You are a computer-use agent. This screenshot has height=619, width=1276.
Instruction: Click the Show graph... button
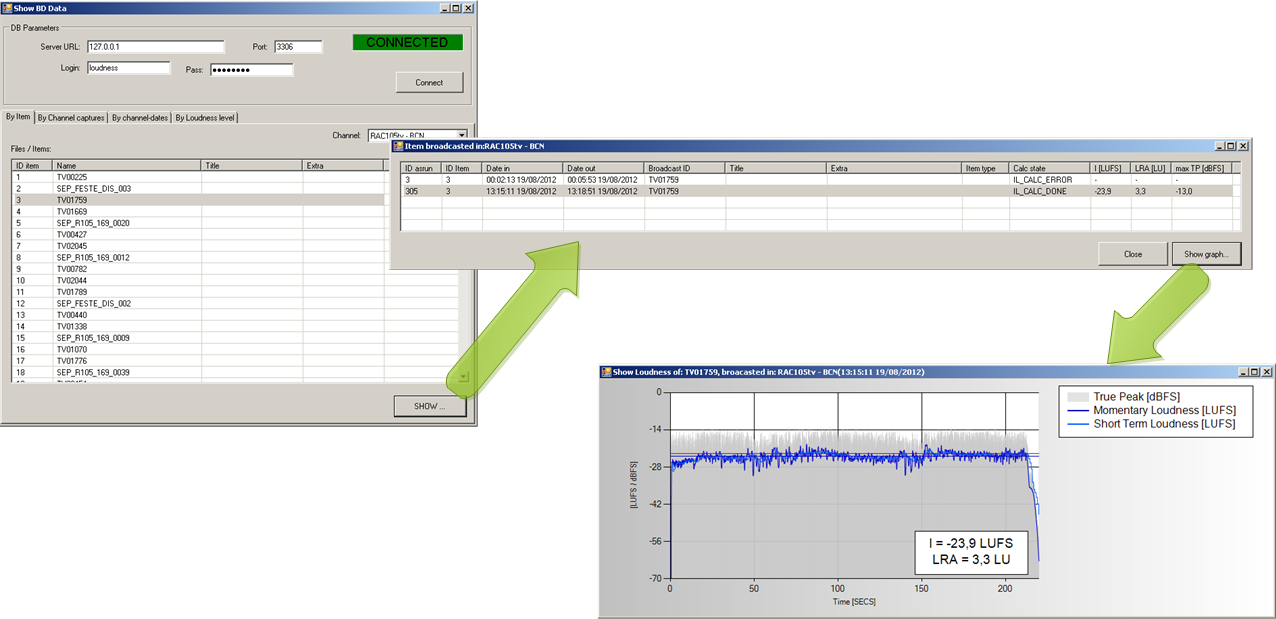[x=1206, y=254]
